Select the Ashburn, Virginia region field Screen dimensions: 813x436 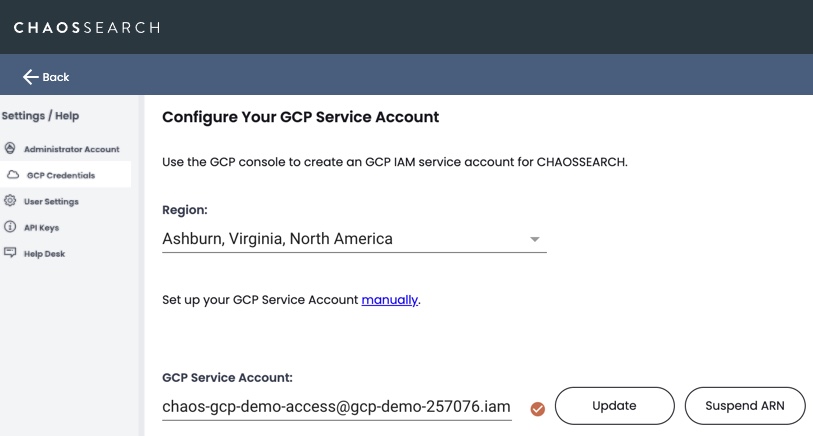click(x=354, y=238)
